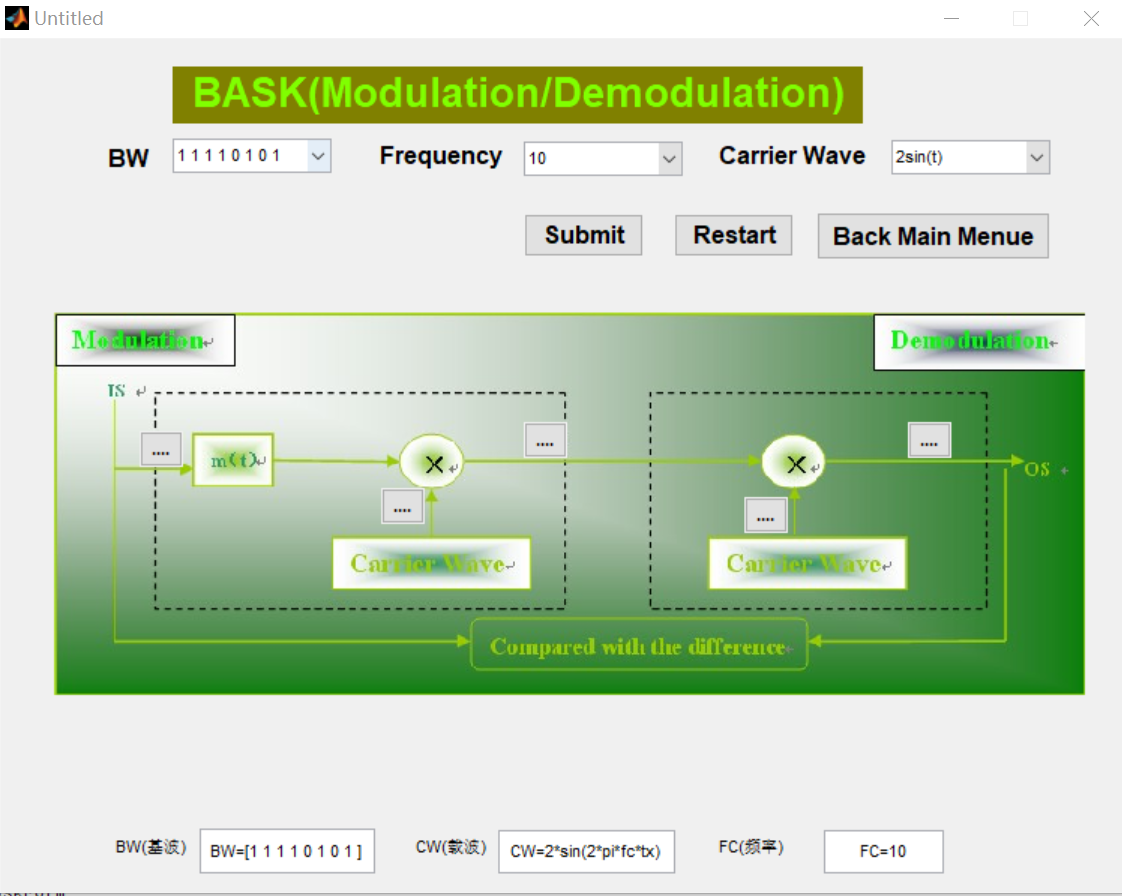Click the 'BW' label near top
This screenshot has height=896, width=1122.
coord(128,158)
